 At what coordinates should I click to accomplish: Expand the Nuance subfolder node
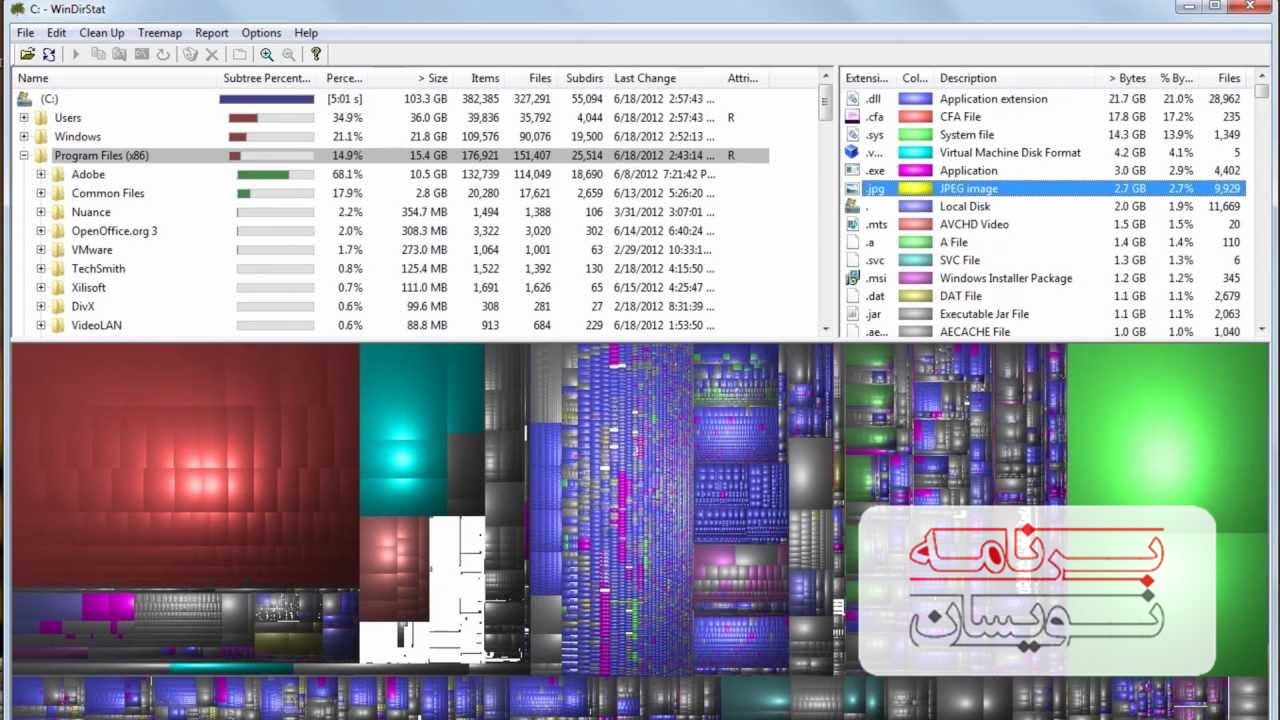41,212
